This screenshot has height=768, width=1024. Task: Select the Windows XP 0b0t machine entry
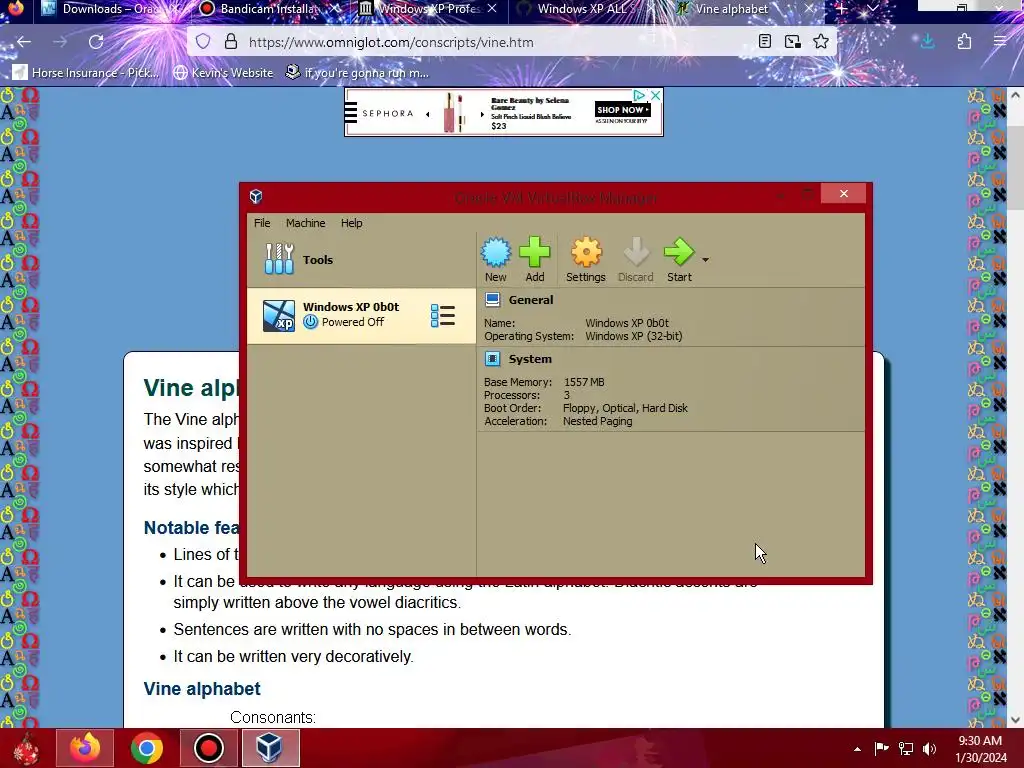tap(361, 315)
